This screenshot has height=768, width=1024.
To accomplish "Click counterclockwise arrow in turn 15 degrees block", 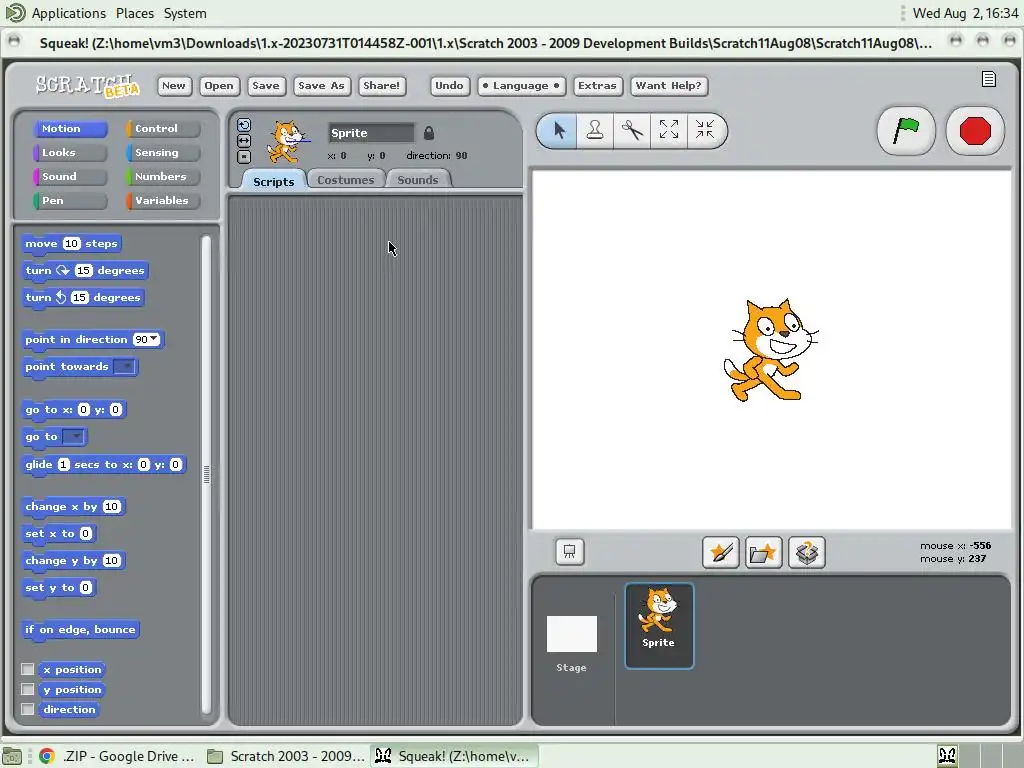I will click(x=61, y=297).
